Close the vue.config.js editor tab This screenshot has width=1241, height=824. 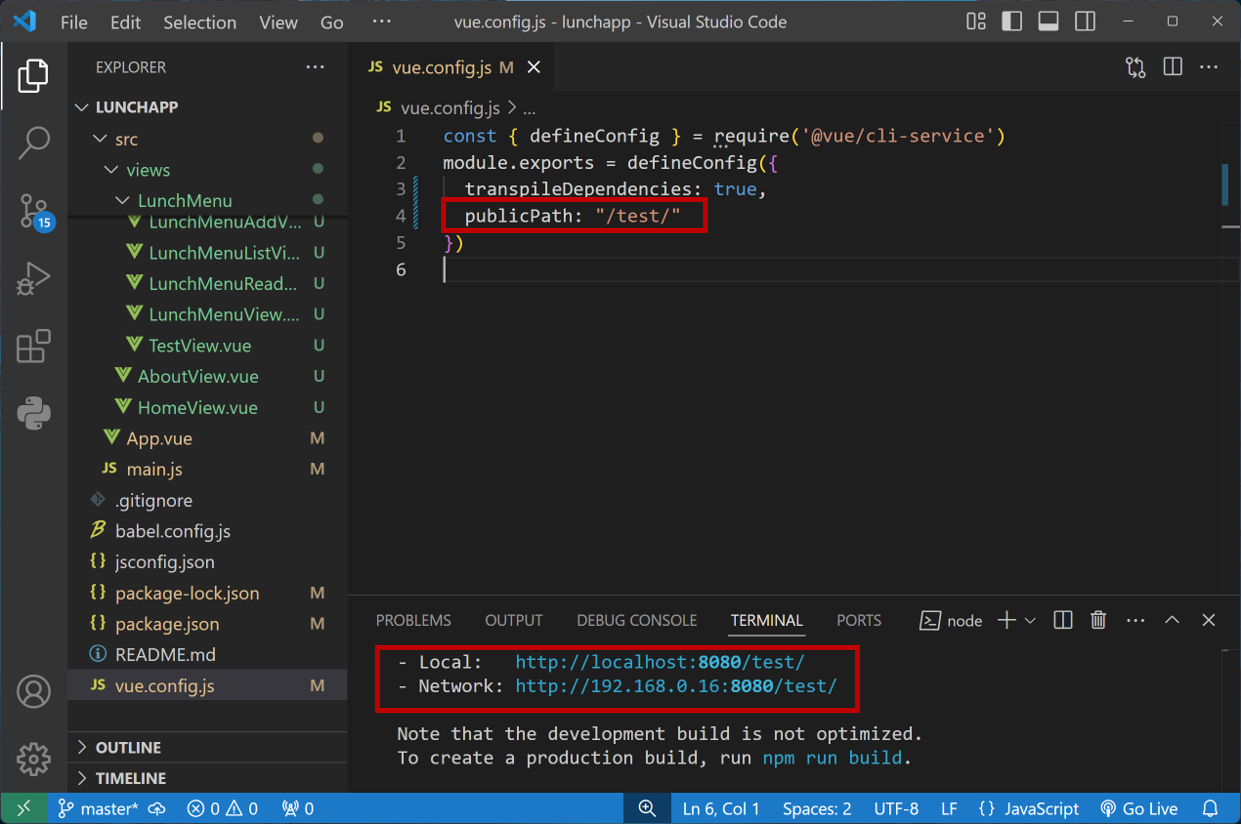pos(534,67)
